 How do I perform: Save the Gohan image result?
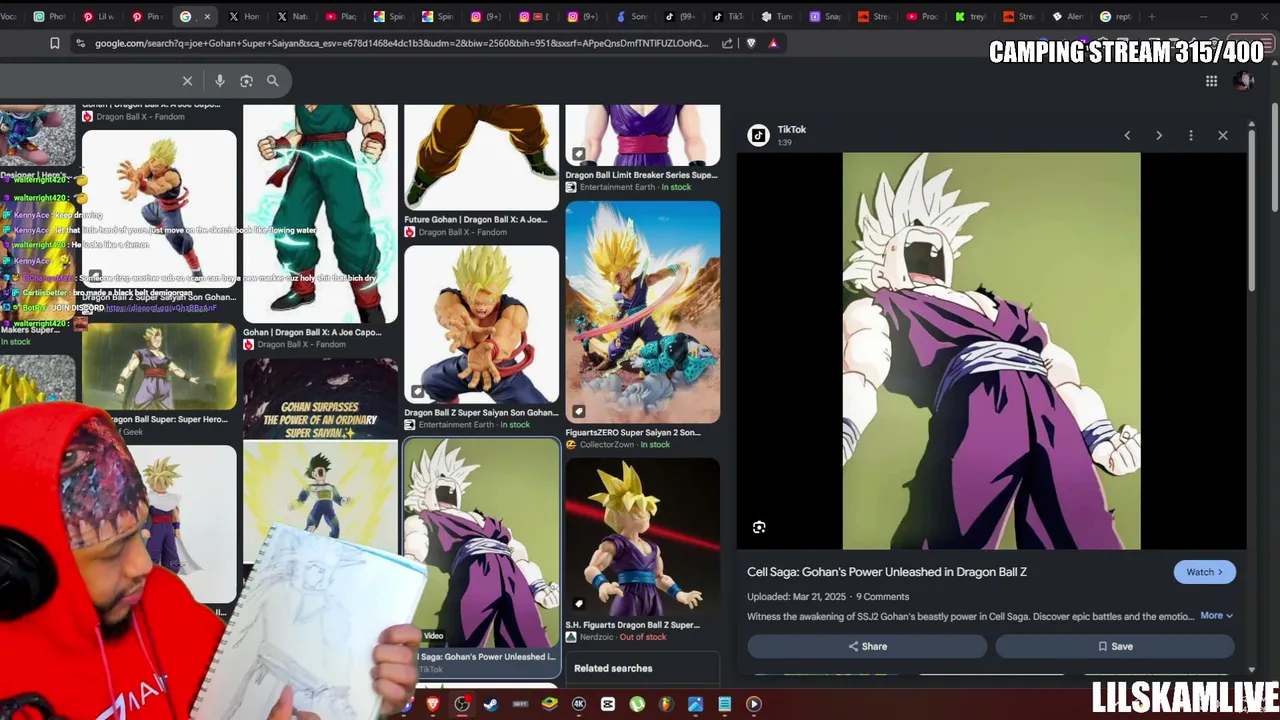pyautogui.click(x=1115, y=646)
